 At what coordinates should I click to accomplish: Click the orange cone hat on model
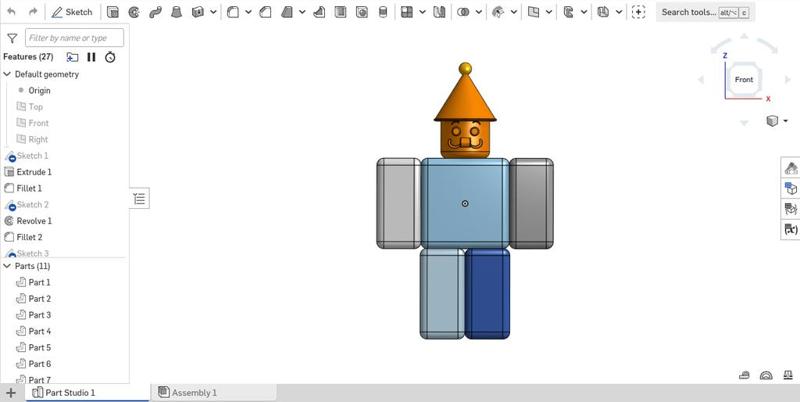[x=465, y=99]
